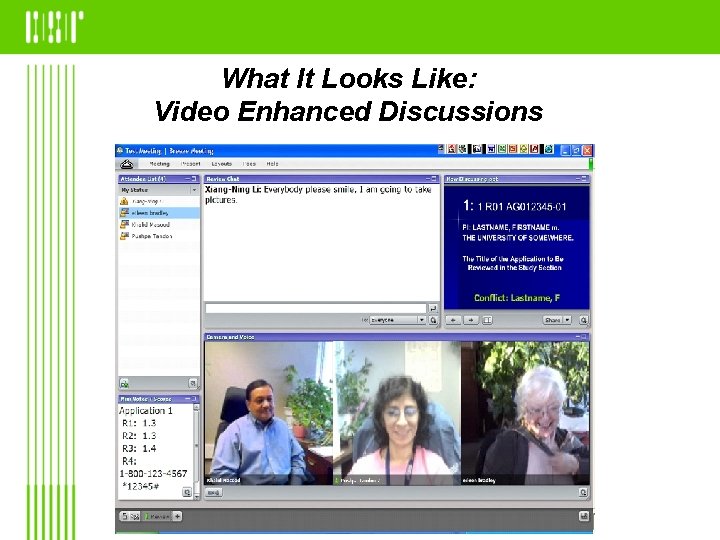Add a new layout with the plus button
This screenshot has width=720, height=540.
coord(177,516)
